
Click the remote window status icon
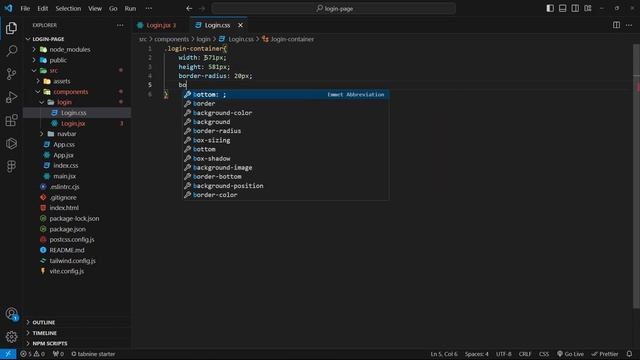pyautogui.click(x=8, y=354)
